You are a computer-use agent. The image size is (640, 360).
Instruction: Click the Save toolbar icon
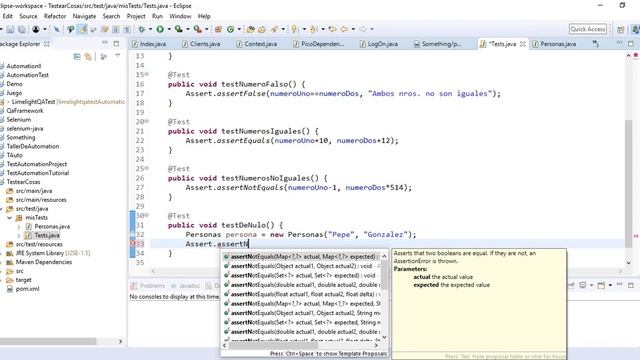(x=10, y=29)
